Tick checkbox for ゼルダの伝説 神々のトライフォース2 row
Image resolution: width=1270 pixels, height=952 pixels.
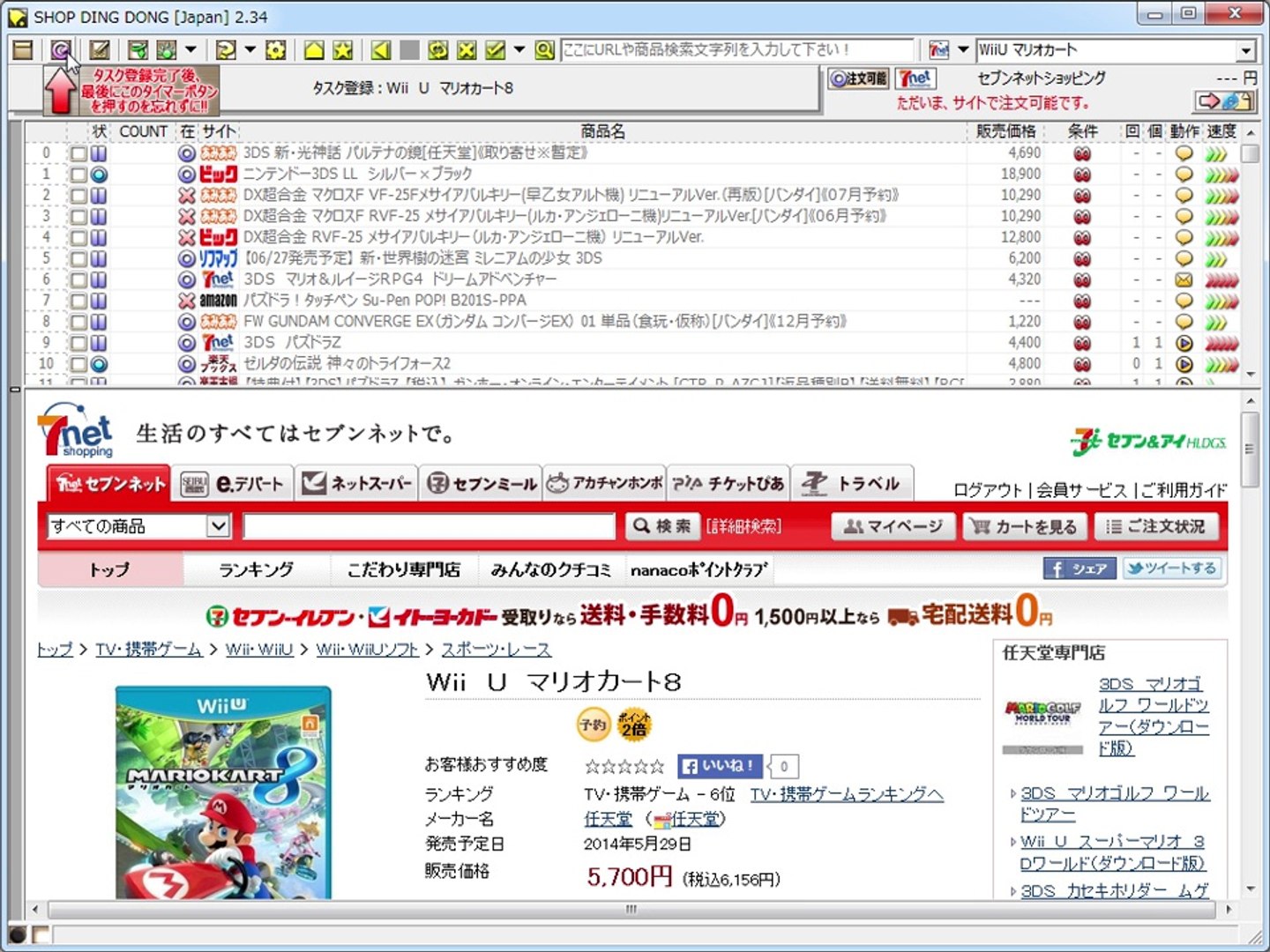78,364
